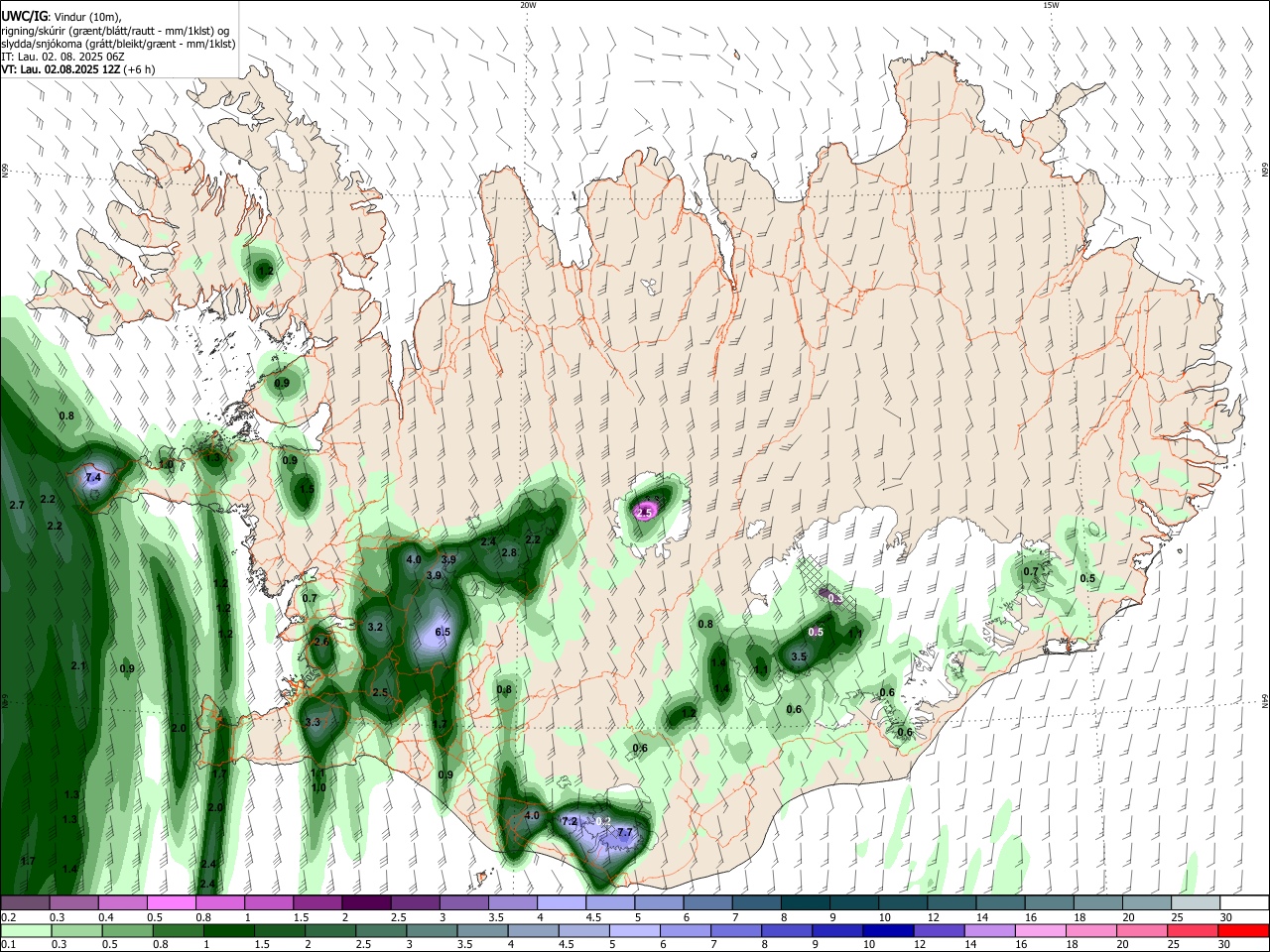The width and height of the screenshot is (1270, 952).
Task: Select the 6.5 rainfall value in southwest Iceland
Action: [443, 632]
